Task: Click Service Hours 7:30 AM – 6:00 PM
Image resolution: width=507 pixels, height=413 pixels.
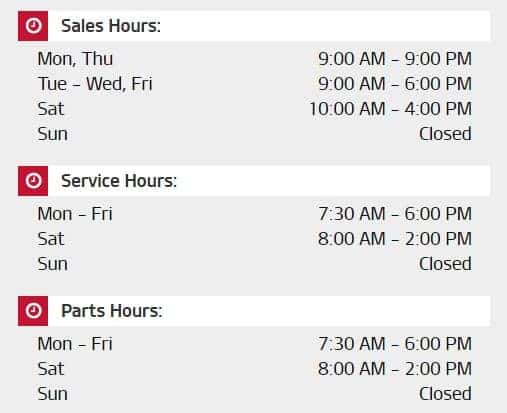Action: (395, 214)
